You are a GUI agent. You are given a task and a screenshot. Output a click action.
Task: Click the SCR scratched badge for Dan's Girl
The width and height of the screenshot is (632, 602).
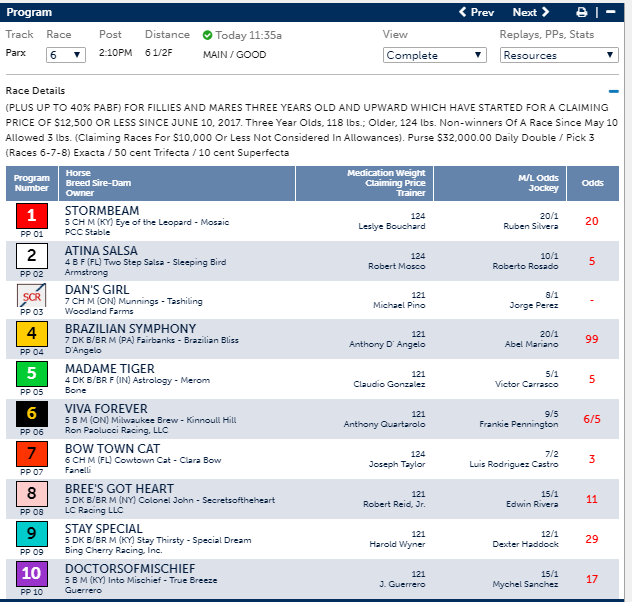tap(31, 296)
